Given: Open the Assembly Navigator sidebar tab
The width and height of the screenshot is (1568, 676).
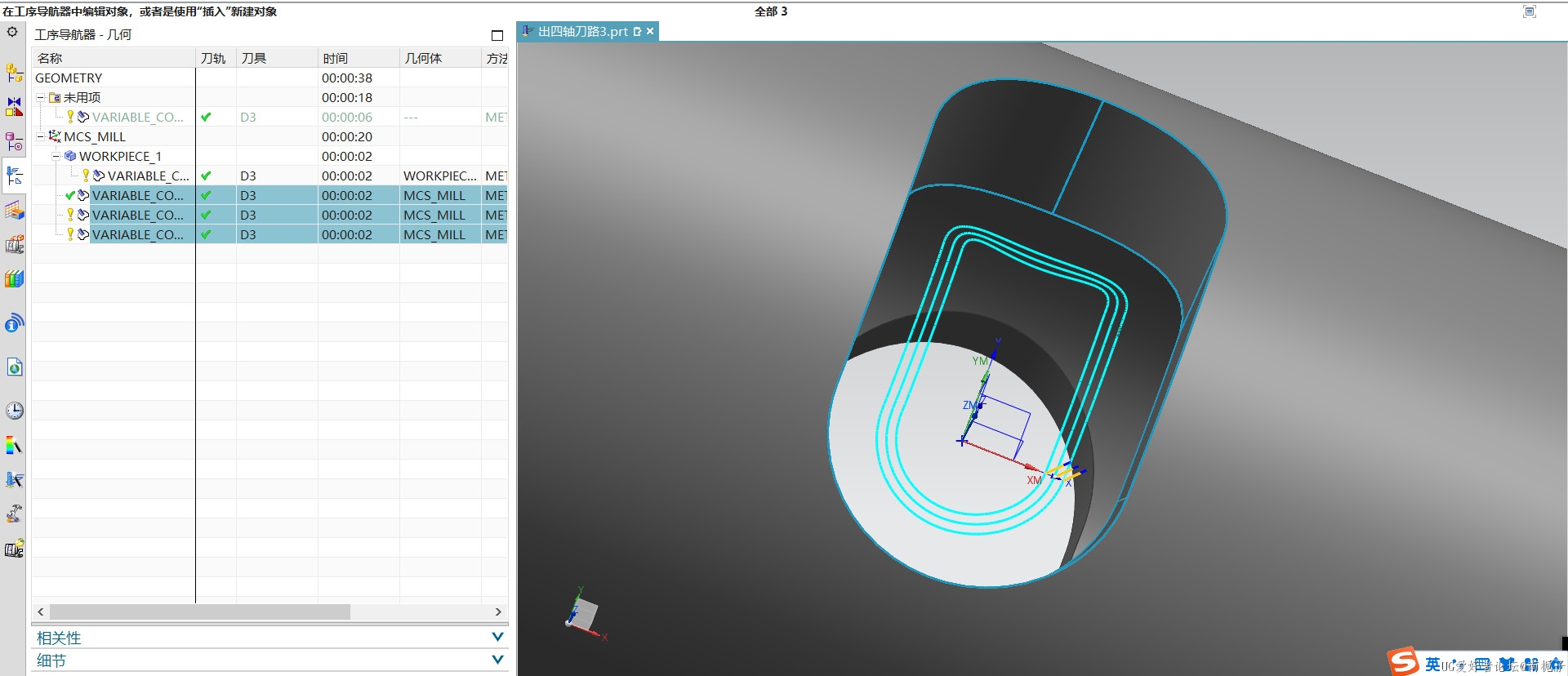Looking at the screenshot, I should [x=14, y=73].
